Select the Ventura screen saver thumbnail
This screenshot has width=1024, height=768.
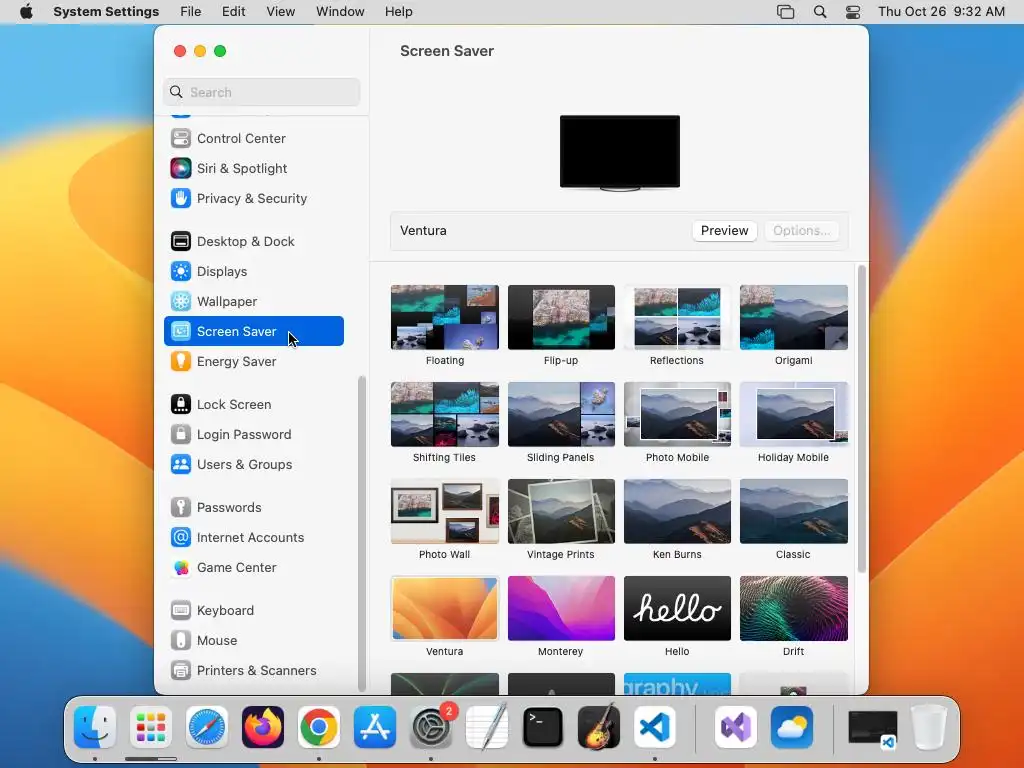click(x=445, y=609)
